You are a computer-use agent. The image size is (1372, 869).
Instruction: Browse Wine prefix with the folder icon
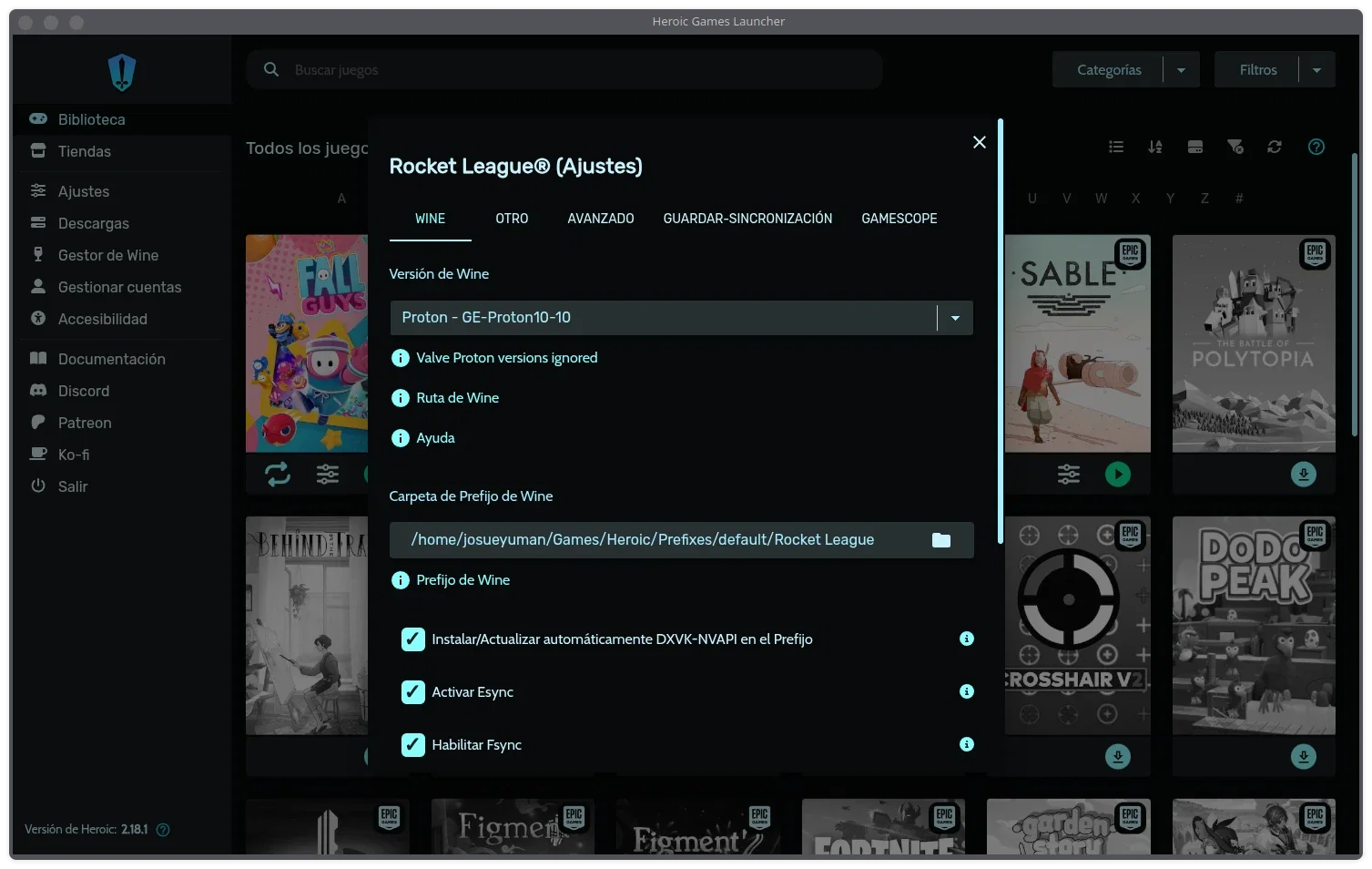tap(941, 540)
